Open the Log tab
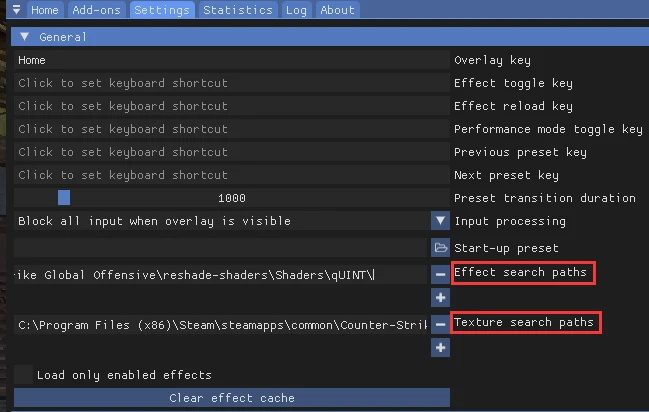The height and width of the screenshot is (412, 649). click(x=295, y=10)
